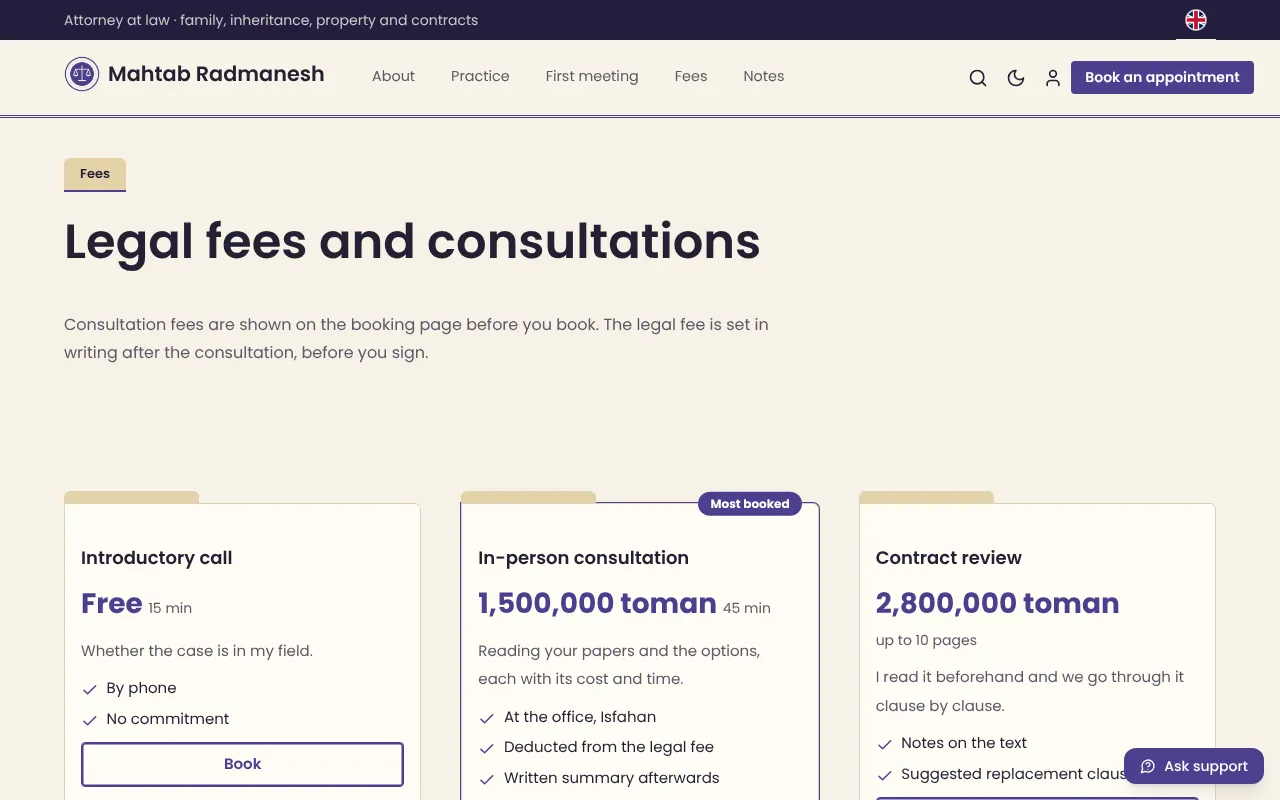Click the Mahtab Radmanesh site title
This screenshot has height=800, width=1280.
216,74
